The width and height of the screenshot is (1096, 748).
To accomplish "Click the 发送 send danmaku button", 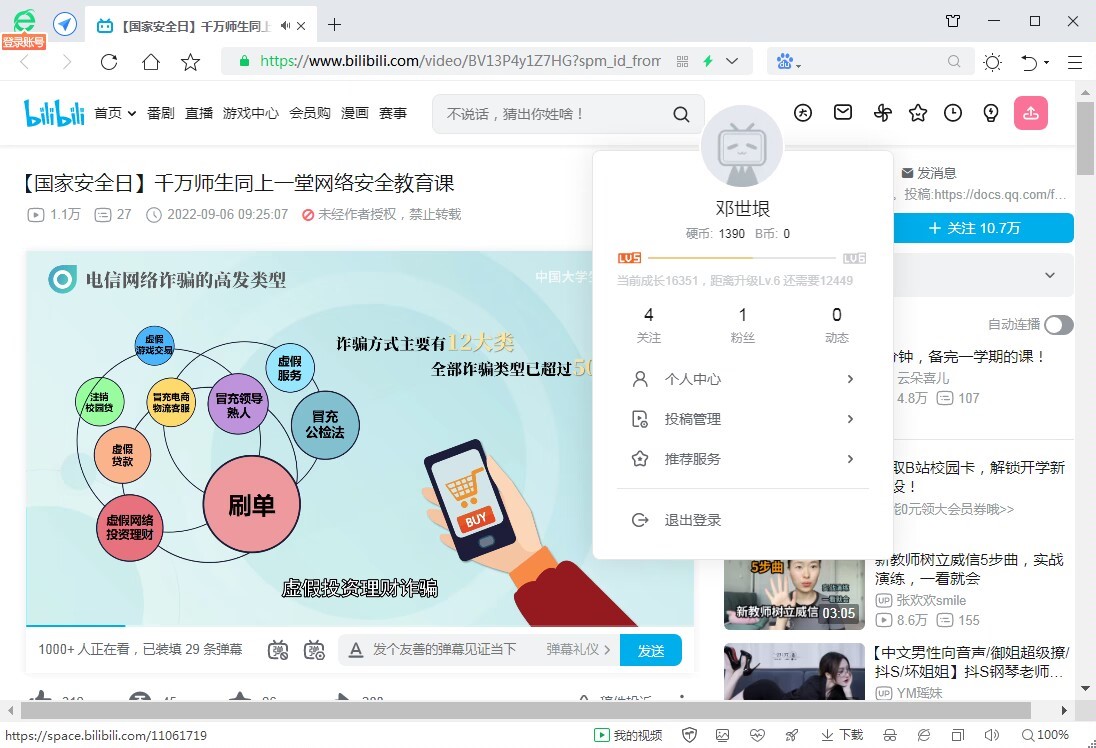I will (650, 650).
